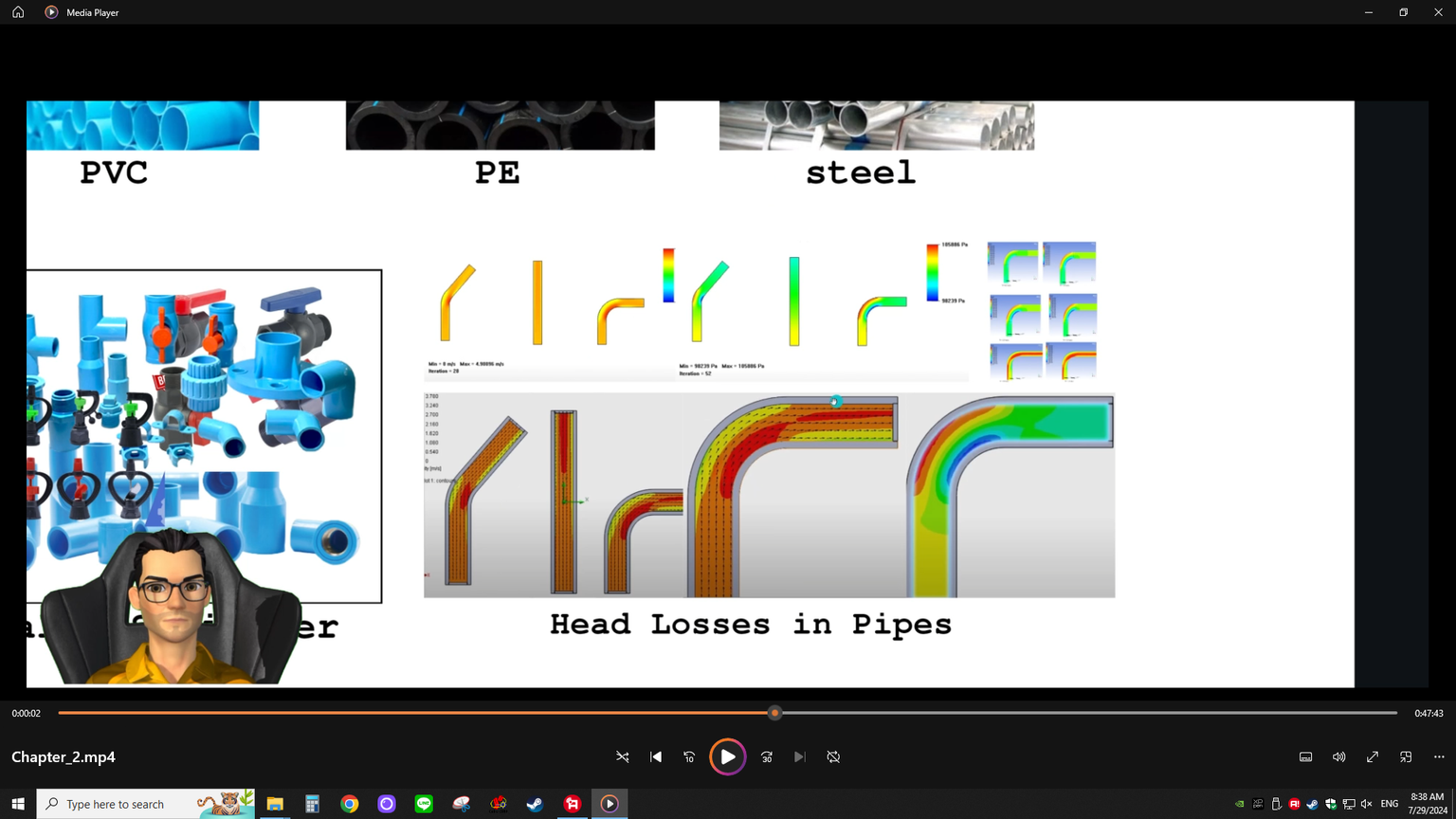
Task: Skip forward 30 seconds
Action: [x=767, y=756]
